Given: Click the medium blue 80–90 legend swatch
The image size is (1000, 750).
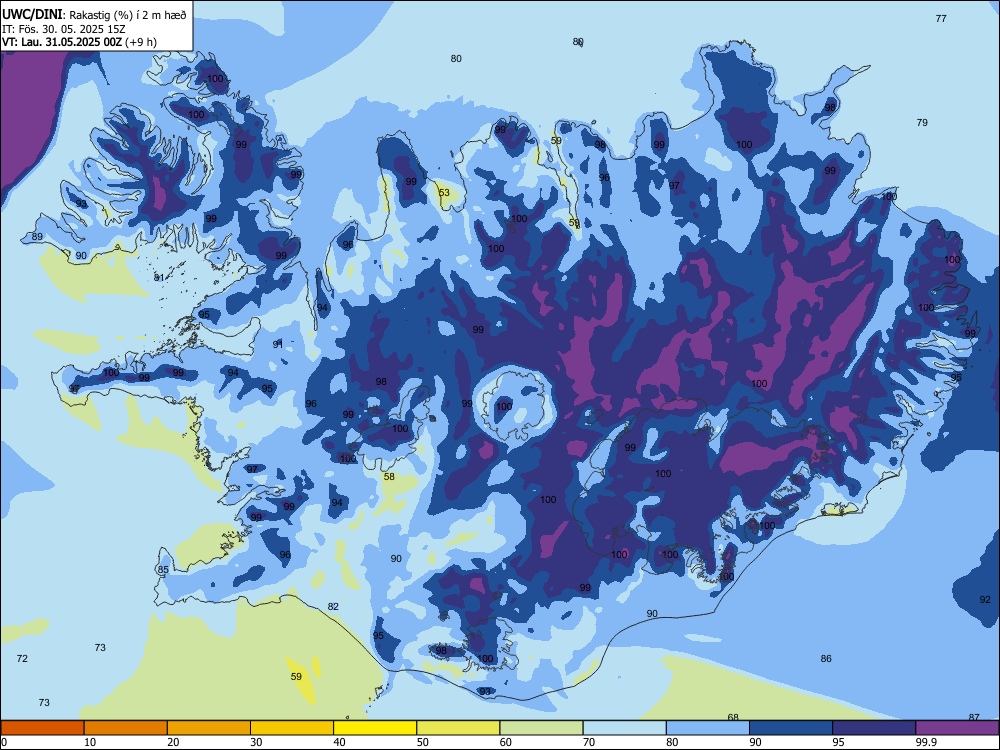Looking at the screenshot, I should tap(708, 728).
